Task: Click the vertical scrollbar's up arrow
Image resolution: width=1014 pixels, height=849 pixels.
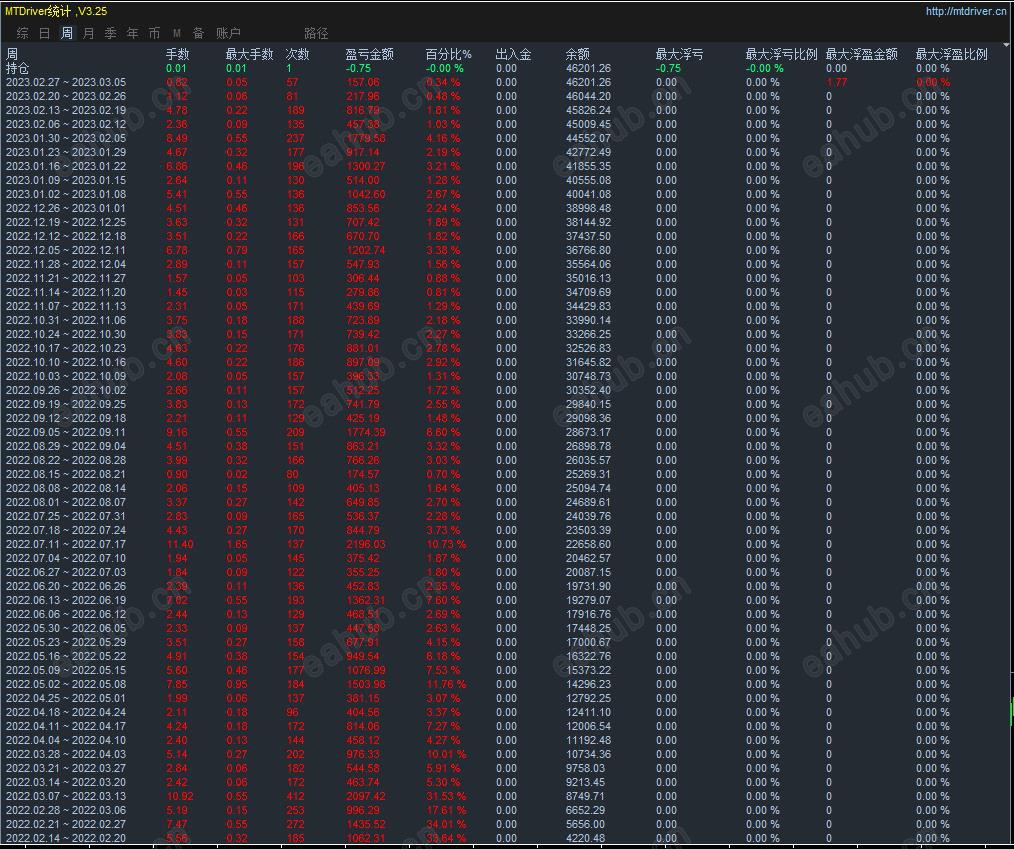Action: pyautogui.click(x=1006, y=46)
